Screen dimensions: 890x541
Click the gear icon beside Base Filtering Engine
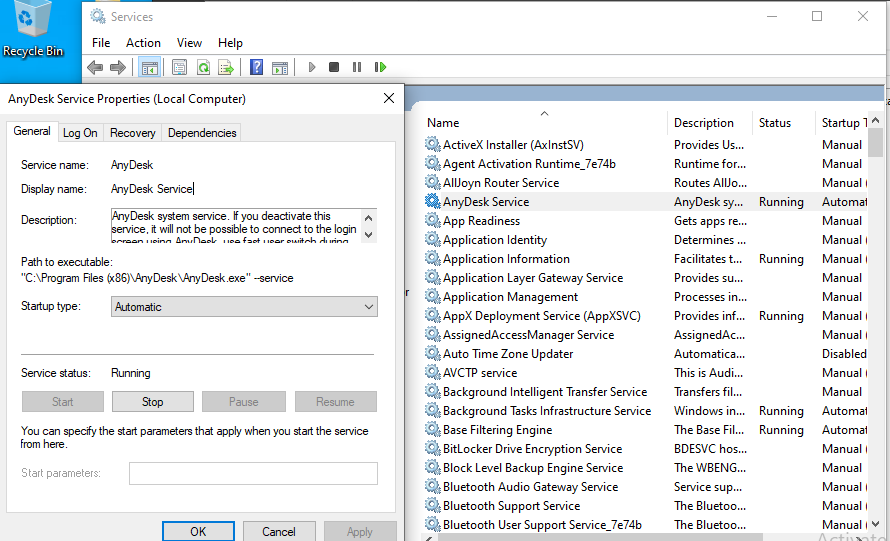pos(433,429)
